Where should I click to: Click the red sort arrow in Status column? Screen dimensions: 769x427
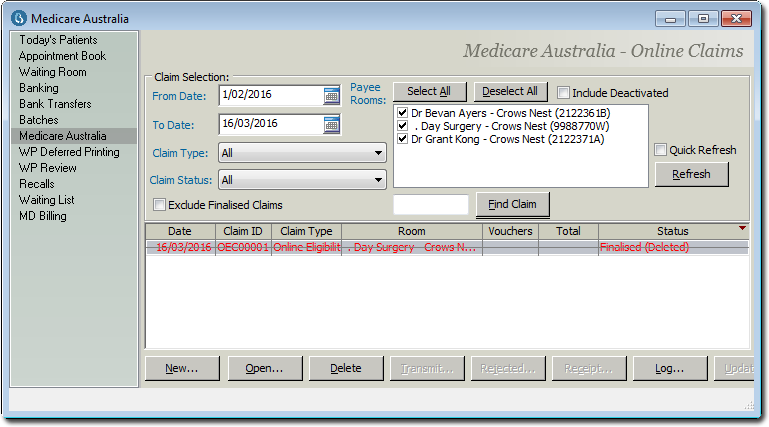point(741,229)
